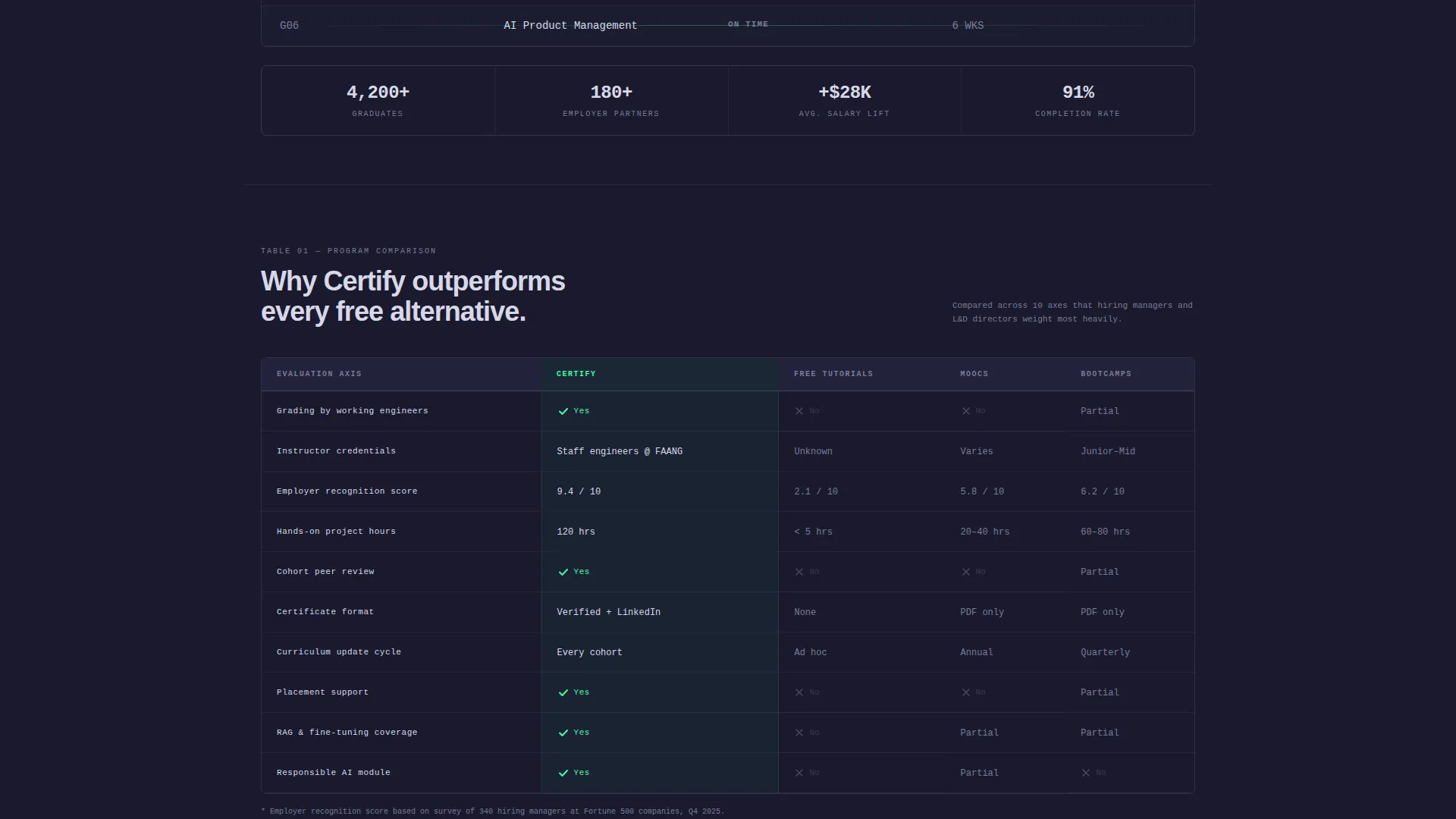Click MOOCs X icon in Cohort peer review row

click(966, 572)
